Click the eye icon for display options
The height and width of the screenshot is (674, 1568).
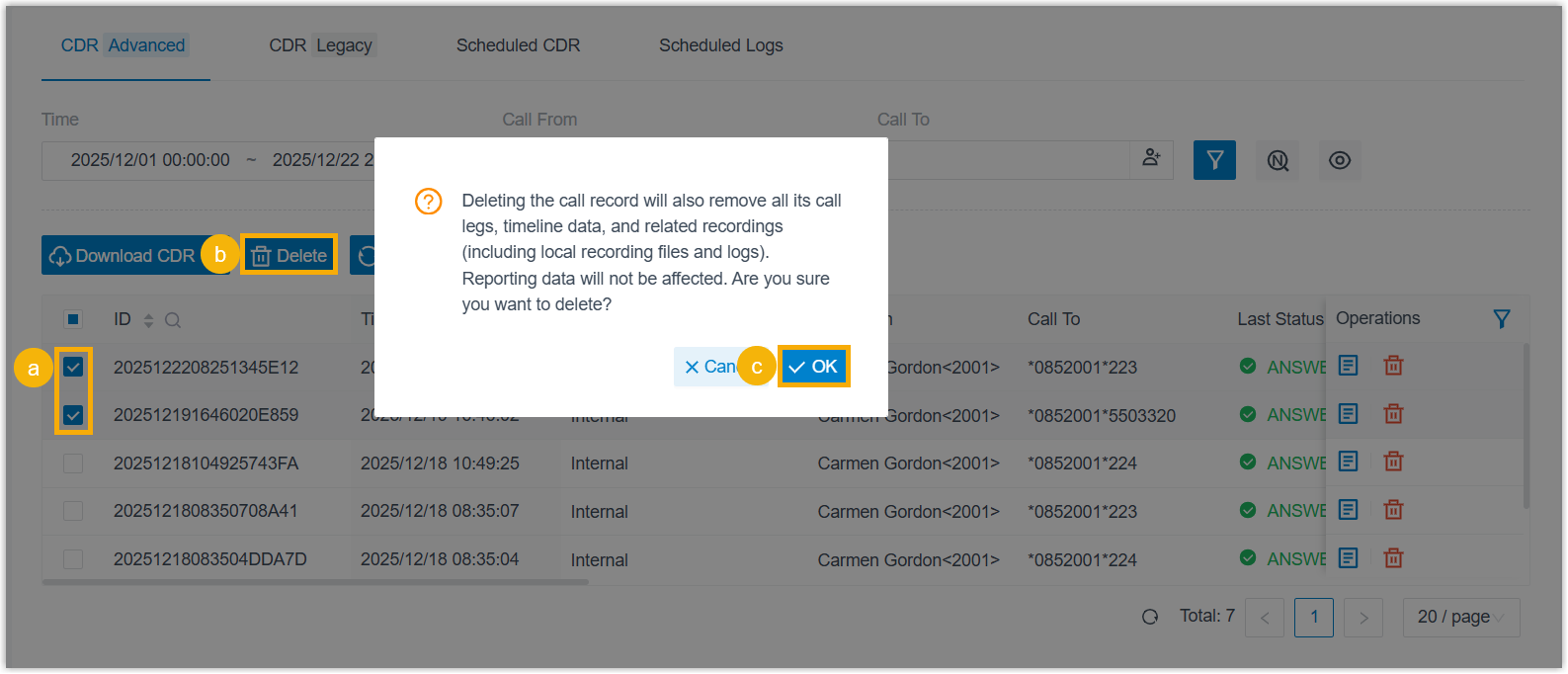point(1339,160)
